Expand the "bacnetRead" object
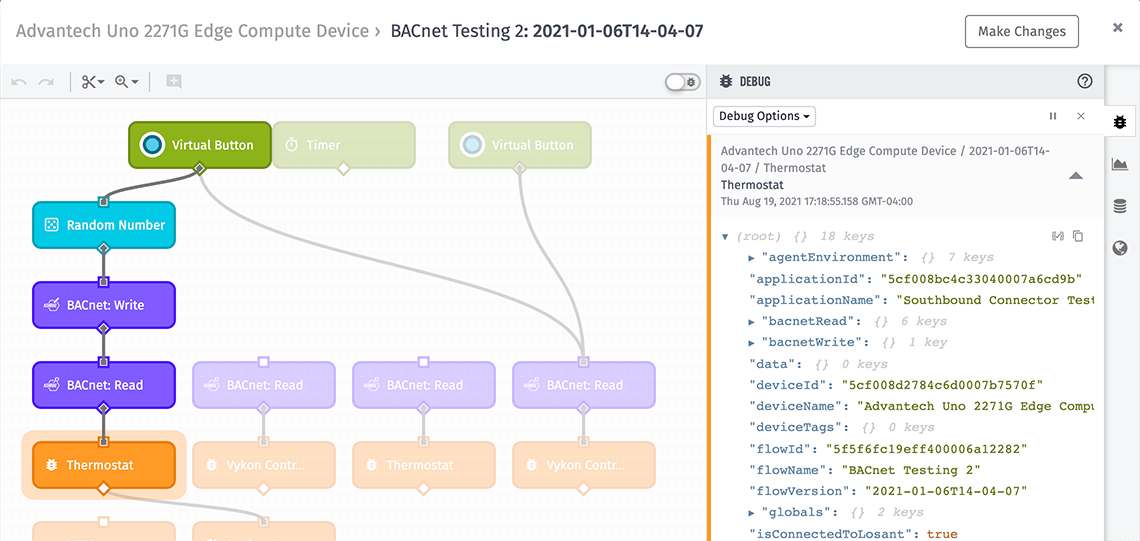 pyautogui.click(x=752, y=321)
